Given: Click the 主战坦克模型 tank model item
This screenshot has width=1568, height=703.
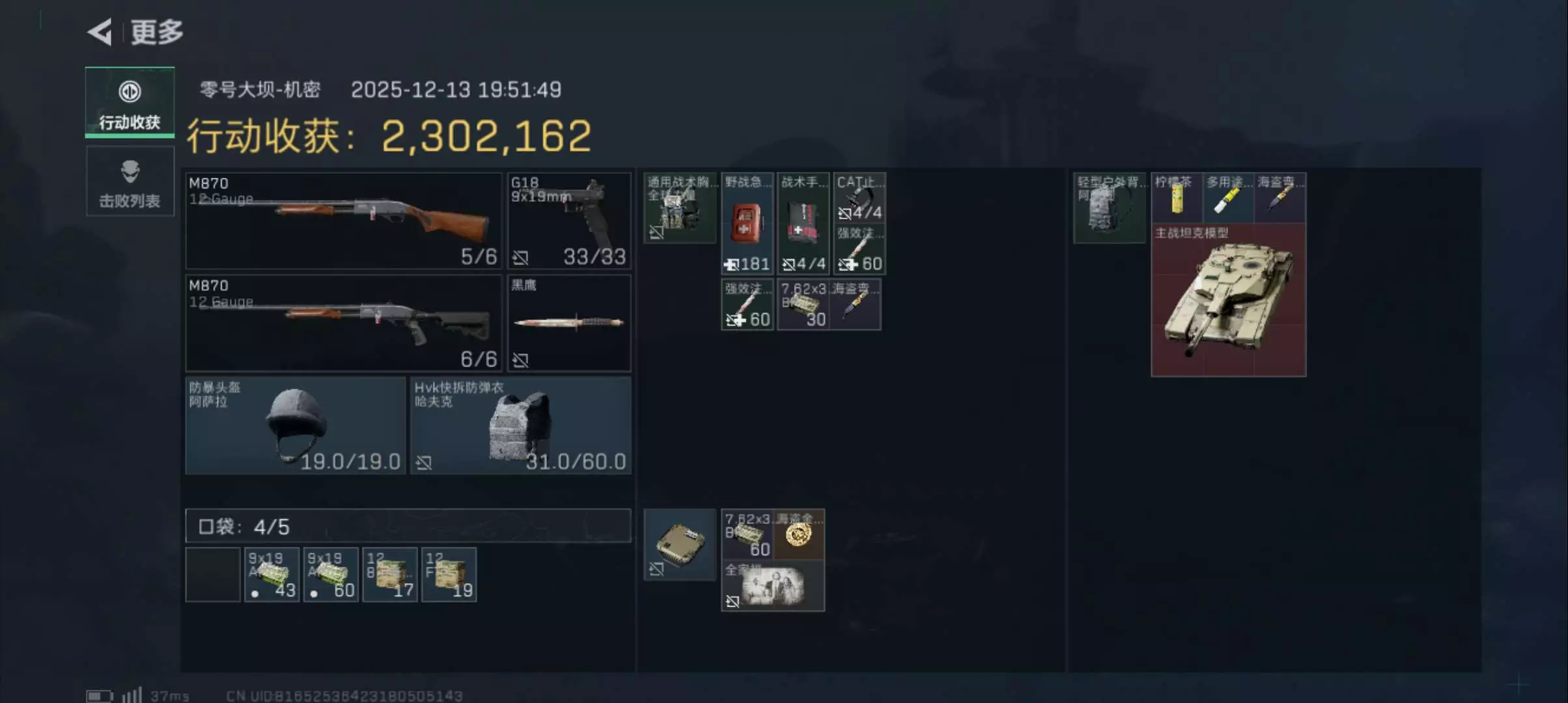Looking at the screenshot, I should click(1228, 300).
